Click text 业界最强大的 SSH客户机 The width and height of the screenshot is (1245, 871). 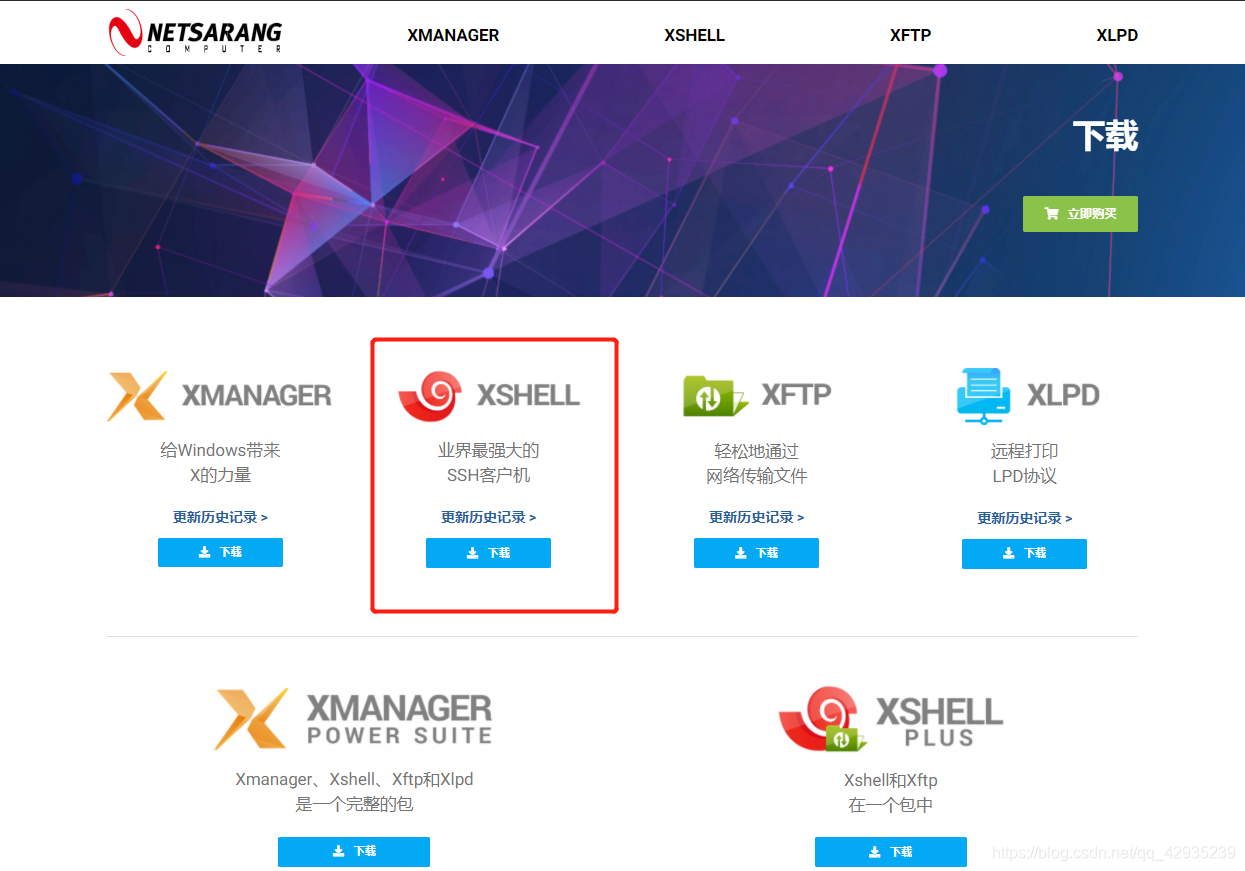pos(488,463)
